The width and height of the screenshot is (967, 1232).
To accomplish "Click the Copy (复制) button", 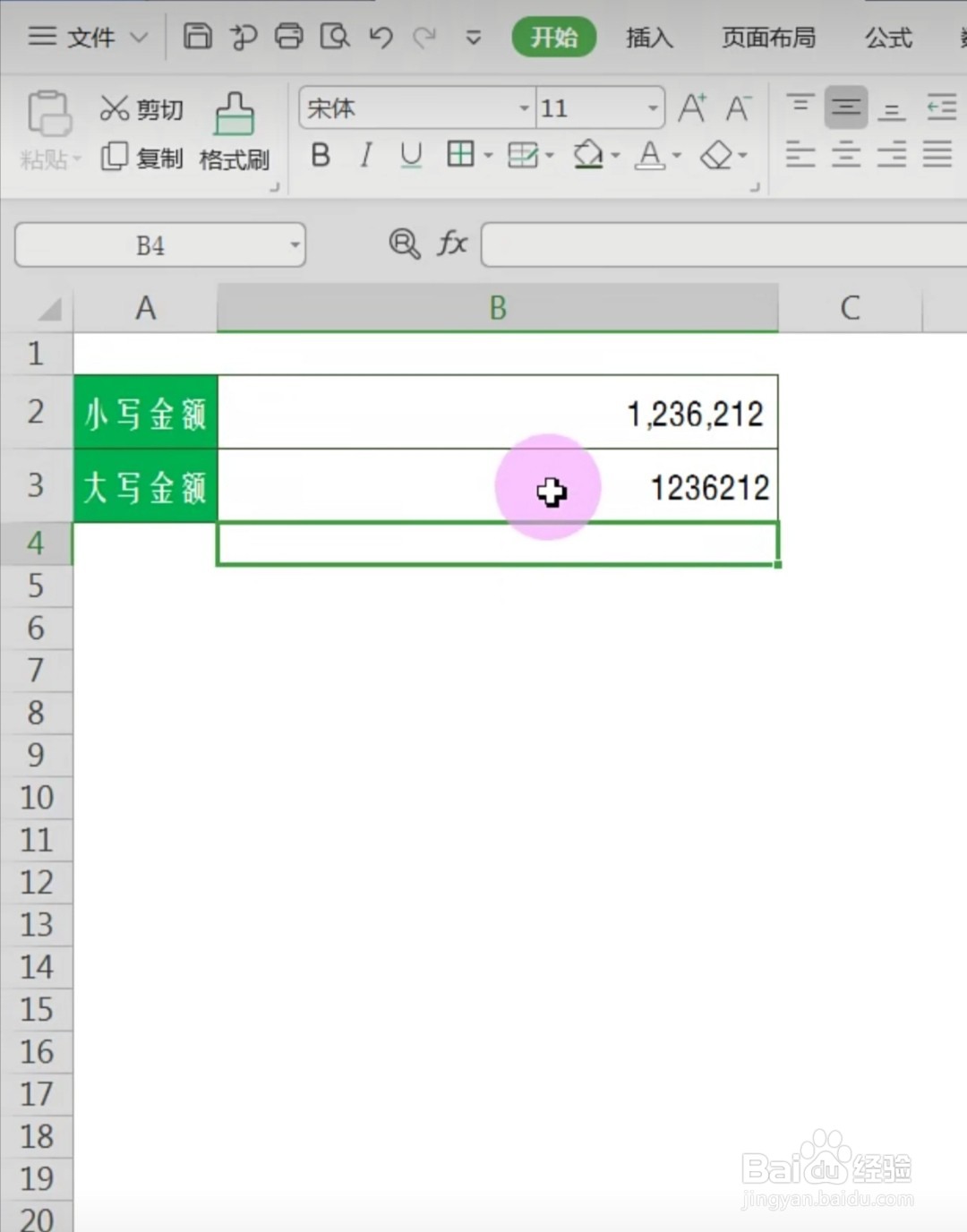I will (x=141, y=158).
